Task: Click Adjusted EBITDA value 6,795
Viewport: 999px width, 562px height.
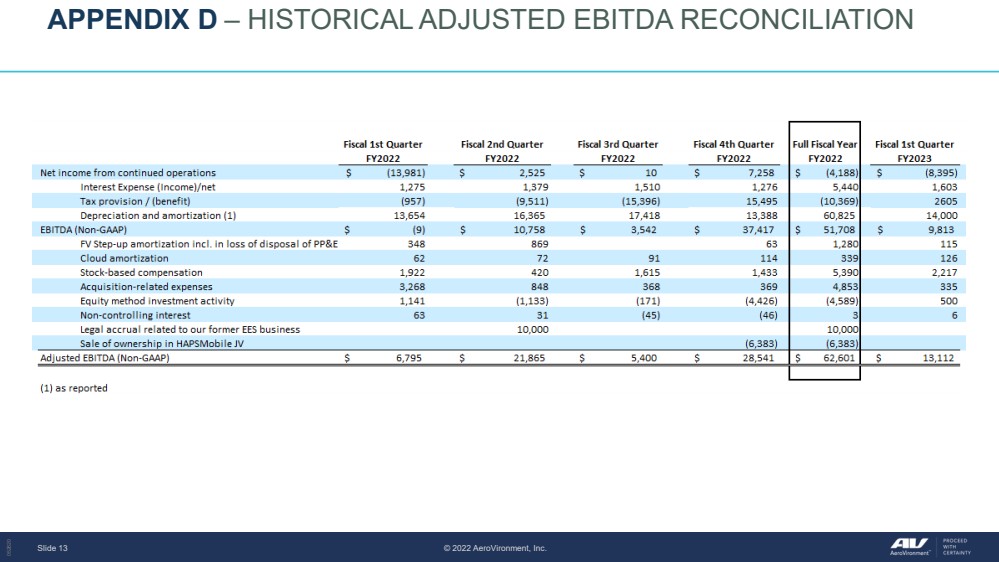Action: click(408, 358)
